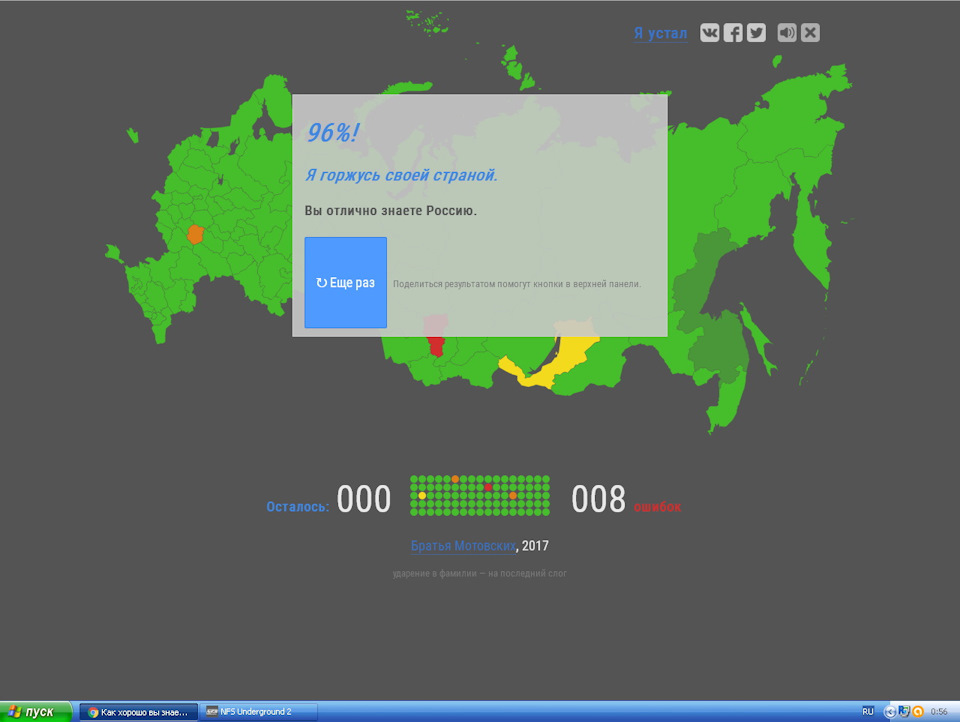Share result via the Facebook icon
This screenshot has height=722, width=960.
point(733,33)
